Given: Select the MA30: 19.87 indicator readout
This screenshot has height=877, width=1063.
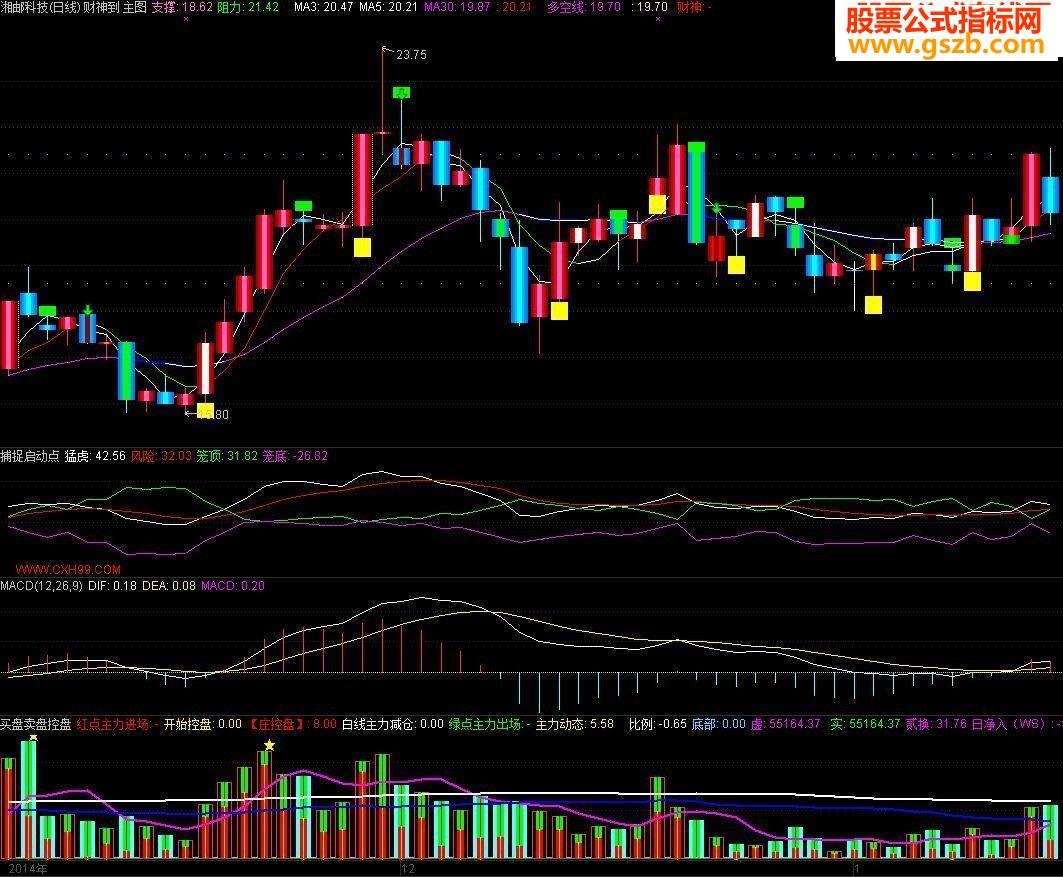Looking at the screenshot, I should click(x=457, y=7).
